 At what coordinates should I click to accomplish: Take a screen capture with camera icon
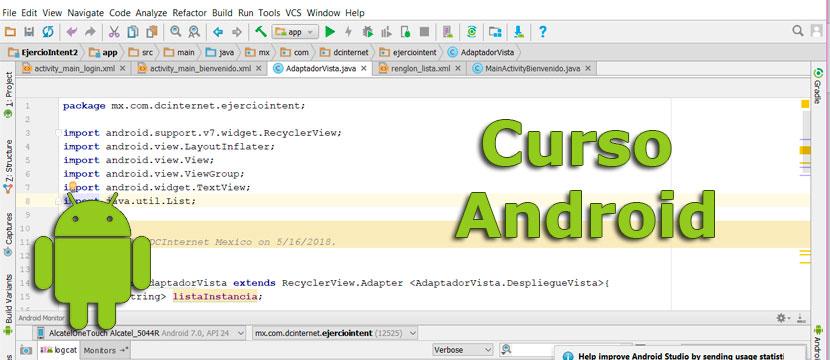click(x=25, y=350)
